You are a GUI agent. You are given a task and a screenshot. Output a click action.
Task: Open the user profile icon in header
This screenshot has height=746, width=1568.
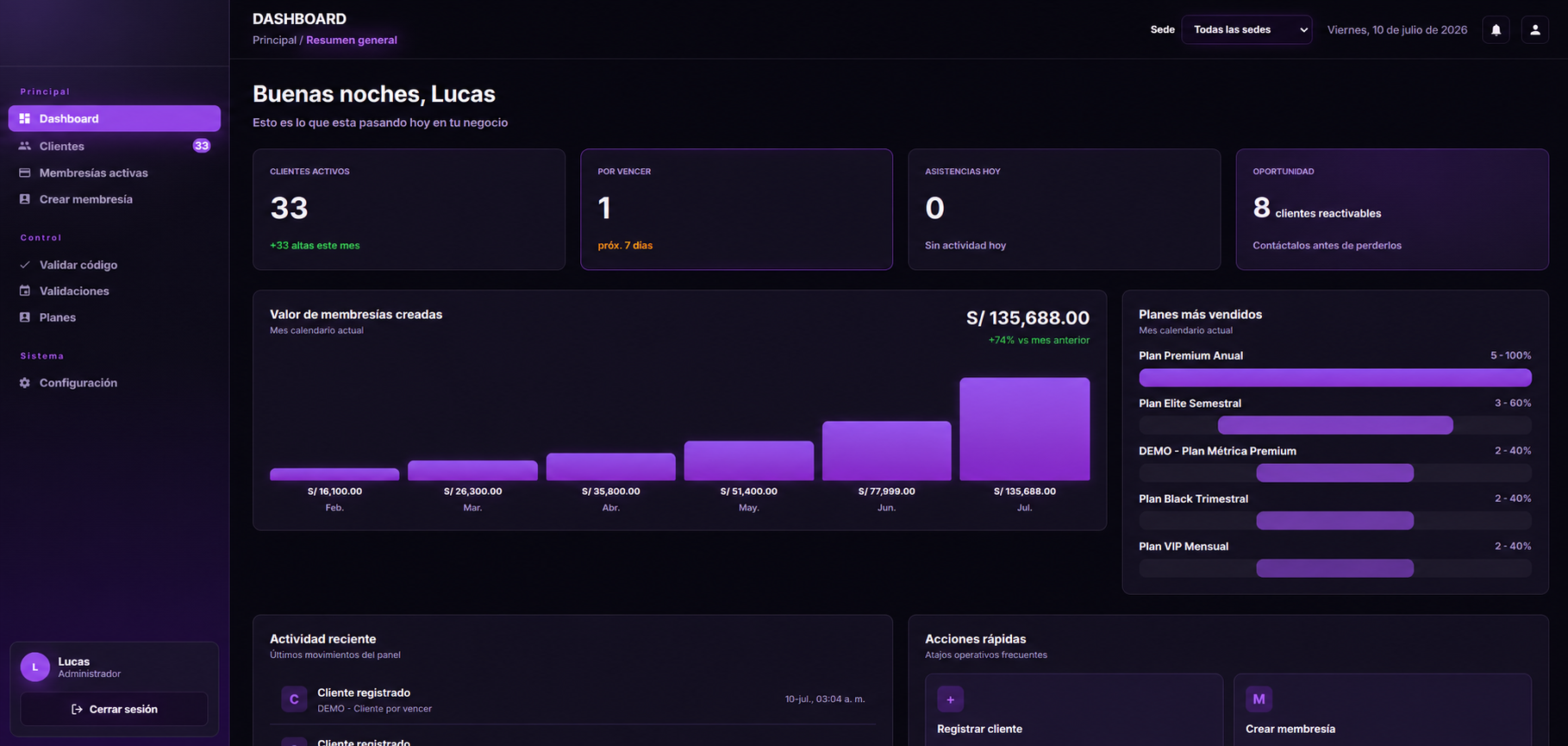[1534, 29]
